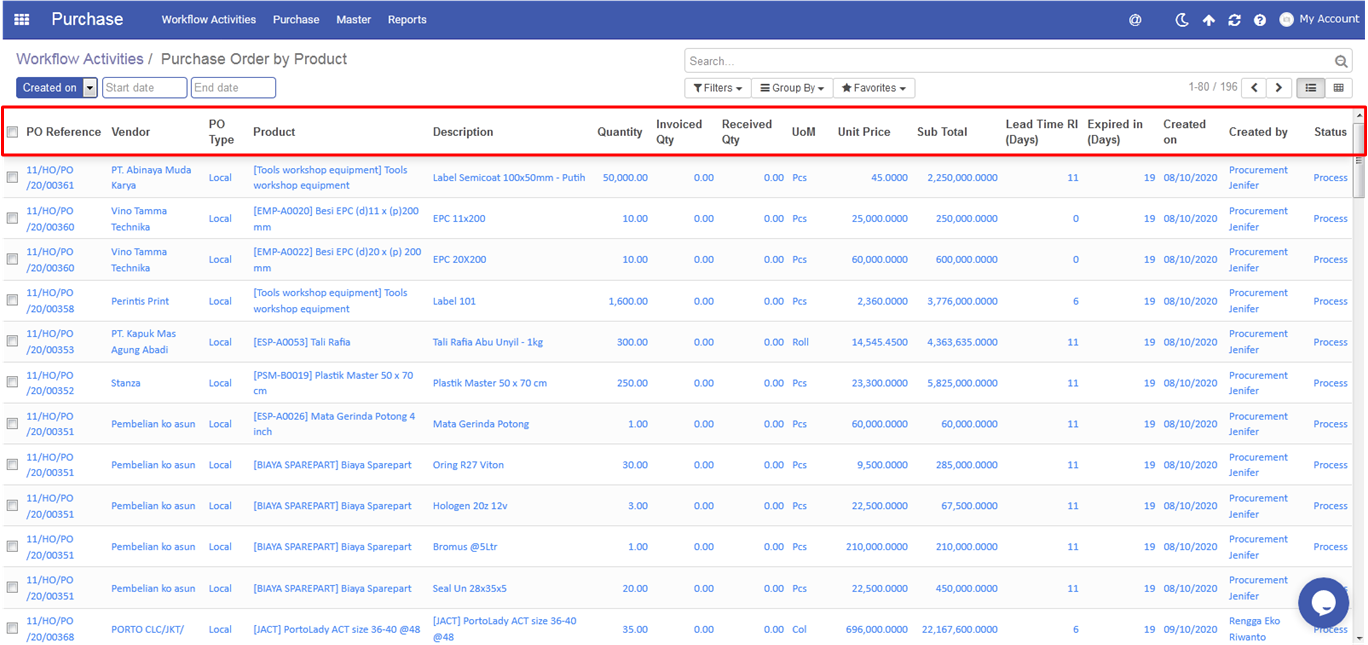Click the Start date input field

pos(144,88)
